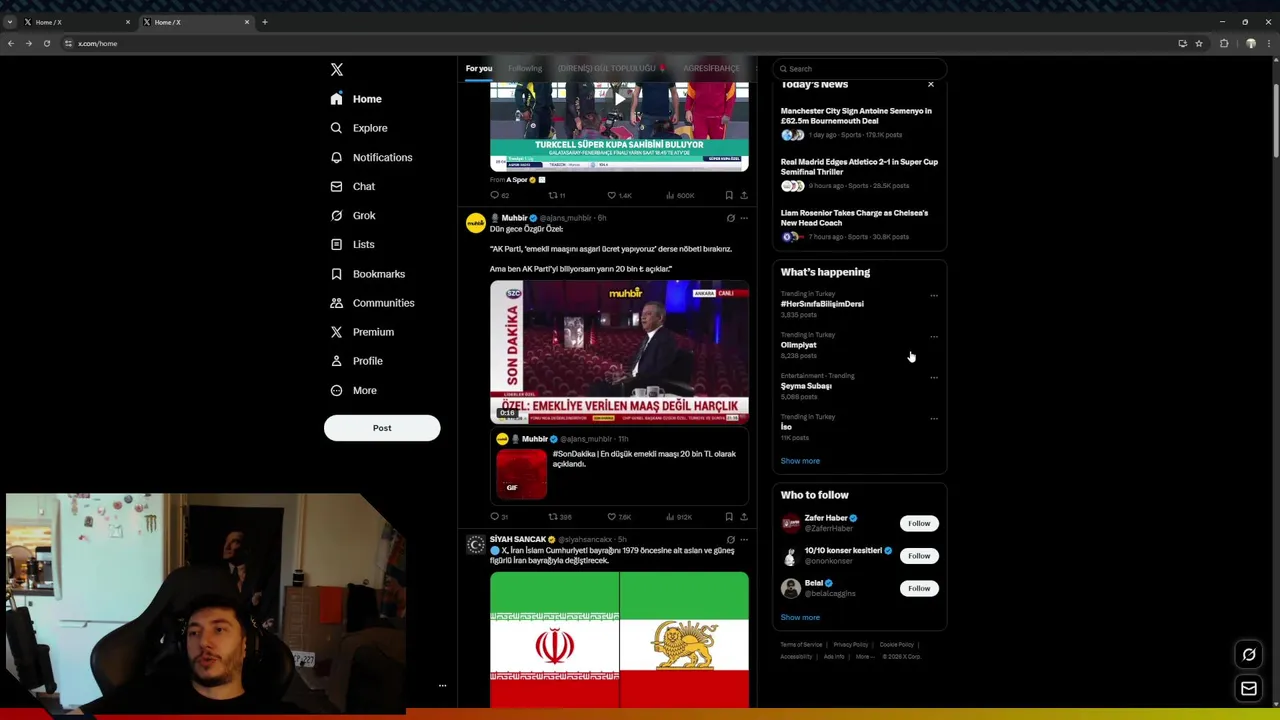Viewport: 1280px width, 720px height.
Task: Click the Search field
Action: (x=860, y=69)
